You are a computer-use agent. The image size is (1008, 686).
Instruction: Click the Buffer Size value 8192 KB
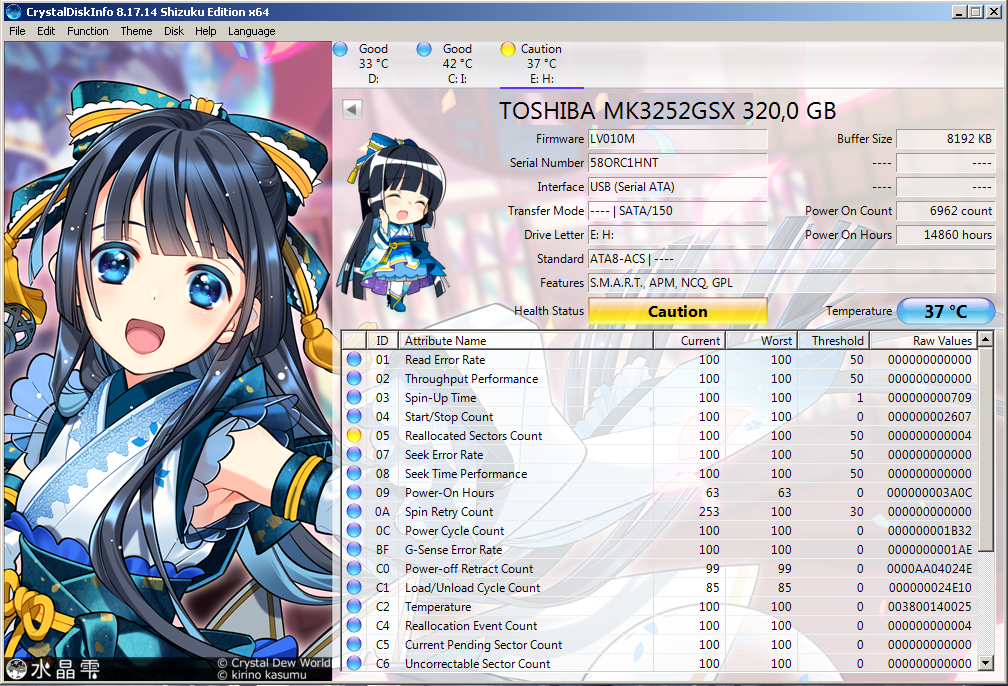(946, 139)
